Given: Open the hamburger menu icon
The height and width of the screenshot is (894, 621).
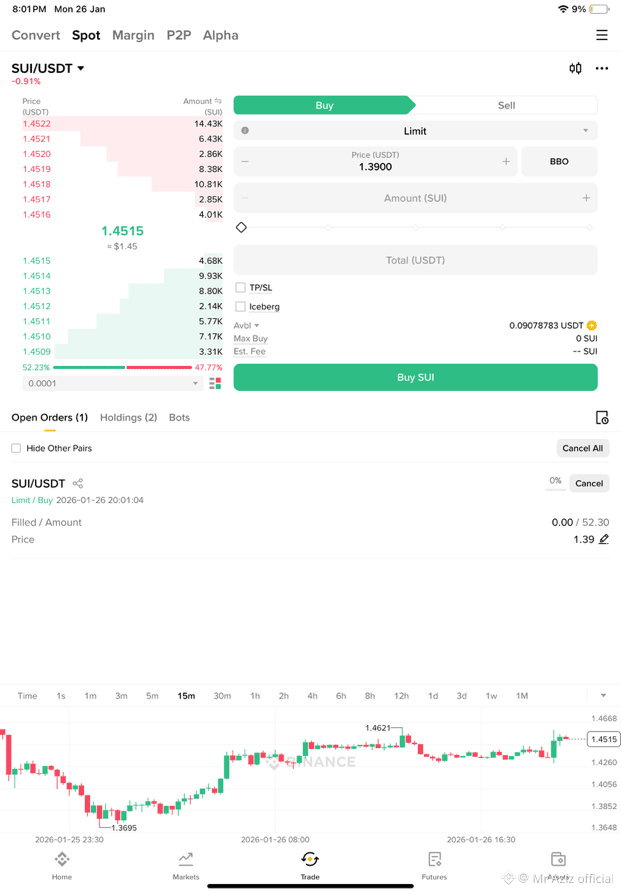Looking at the screenshot, I should coord(602,35).
